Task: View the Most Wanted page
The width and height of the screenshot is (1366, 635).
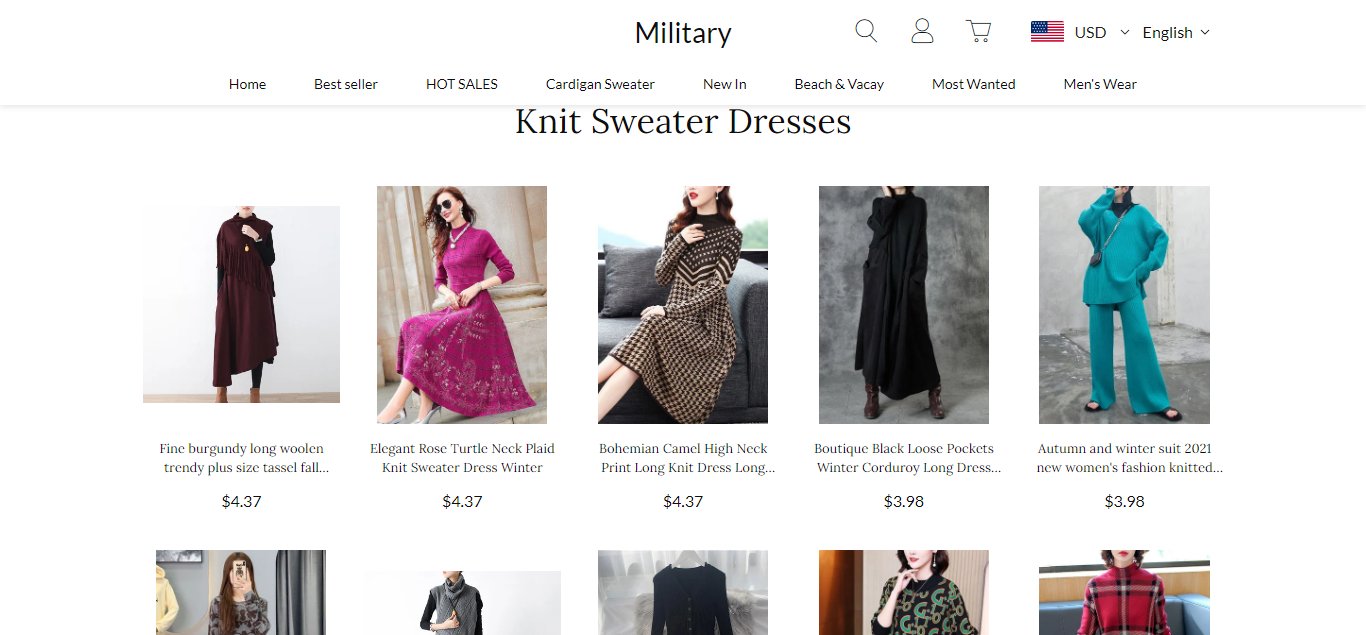Action: (x=973, y=84)
